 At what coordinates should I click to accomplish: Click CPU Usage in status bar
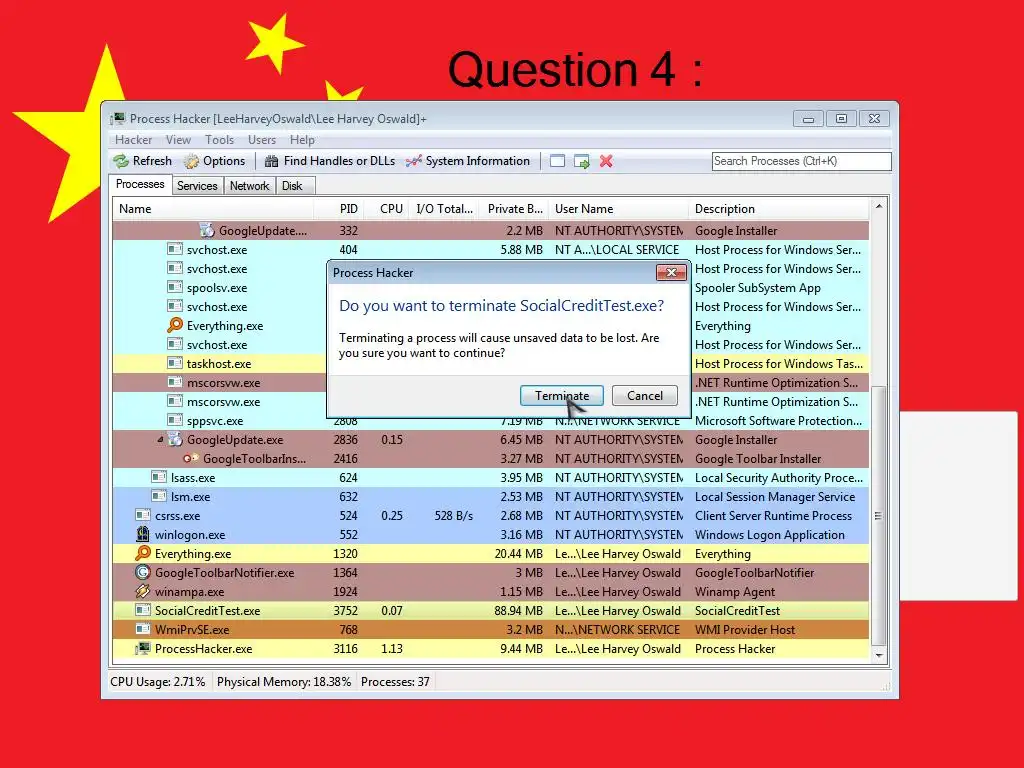pyautogui.click(x=157, y=682)
